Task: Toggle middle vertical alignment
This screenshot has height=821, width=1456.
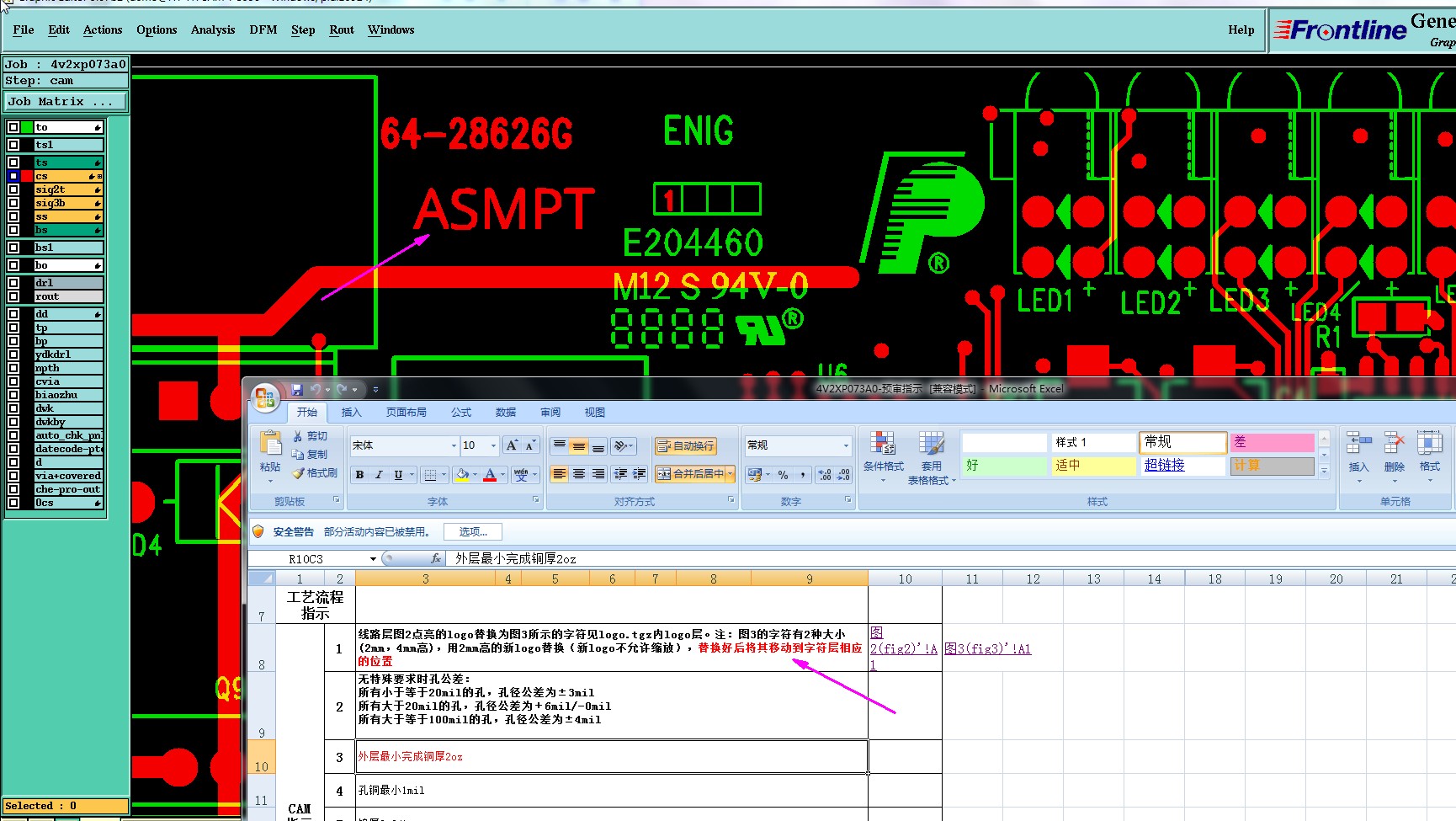Action: point(579,445)
